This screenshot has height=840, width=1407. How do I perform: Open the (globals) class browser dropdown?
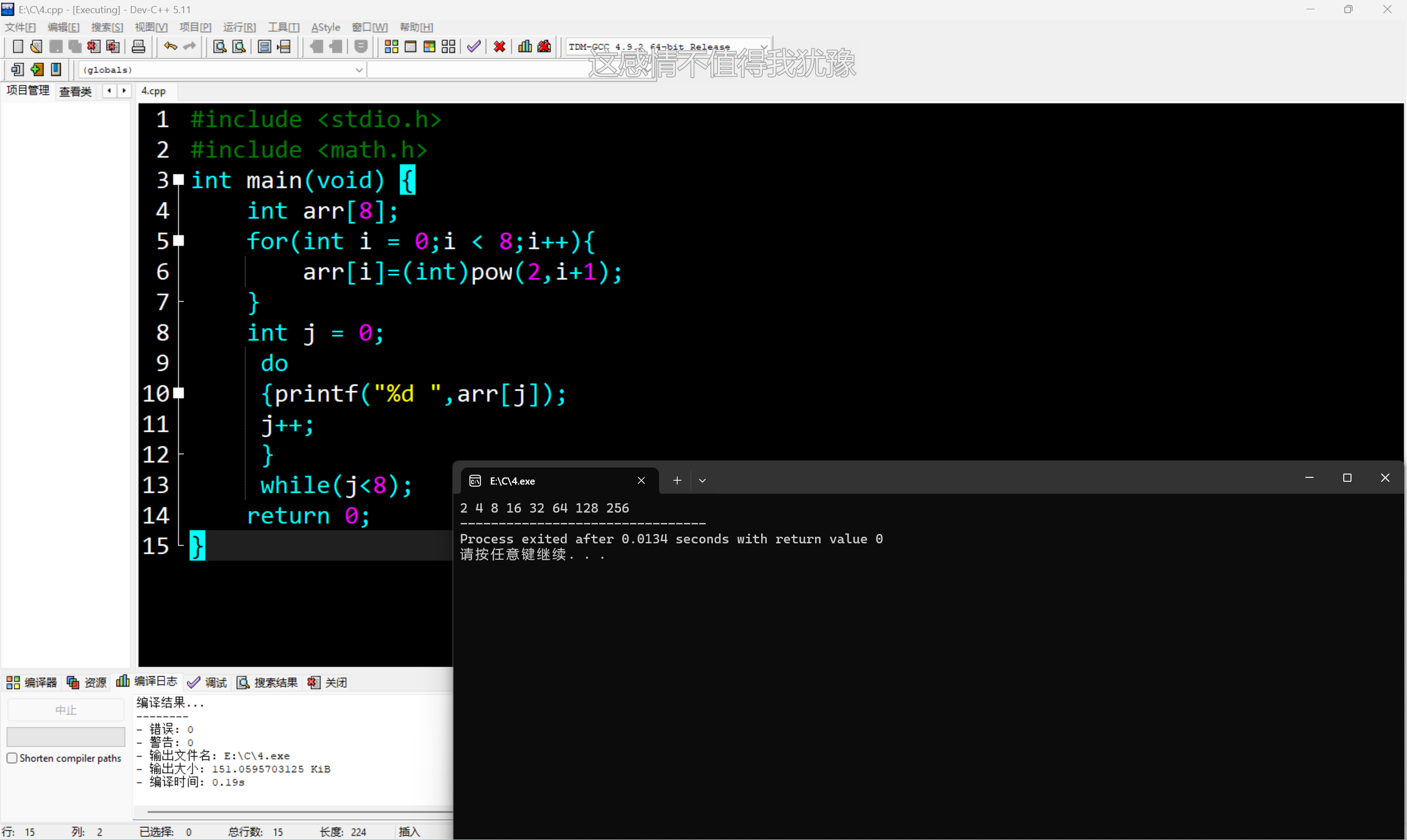tap(358, 70)
